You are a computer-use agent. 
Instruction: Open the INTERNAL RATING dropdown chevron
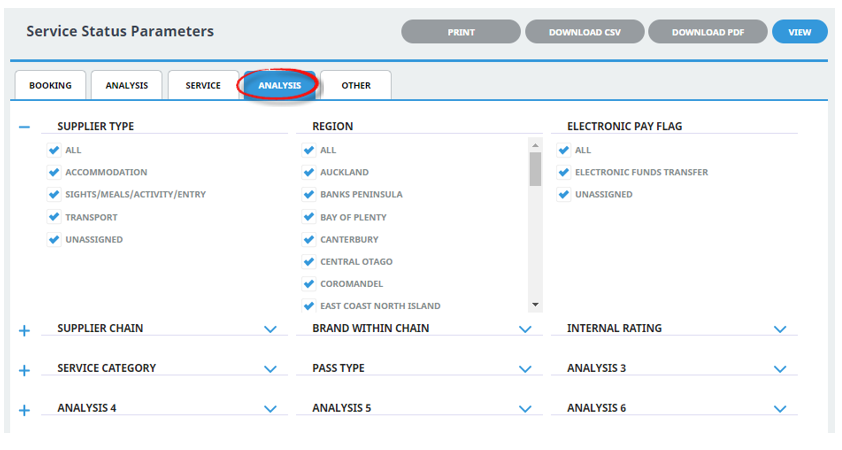tap(780, 329)
